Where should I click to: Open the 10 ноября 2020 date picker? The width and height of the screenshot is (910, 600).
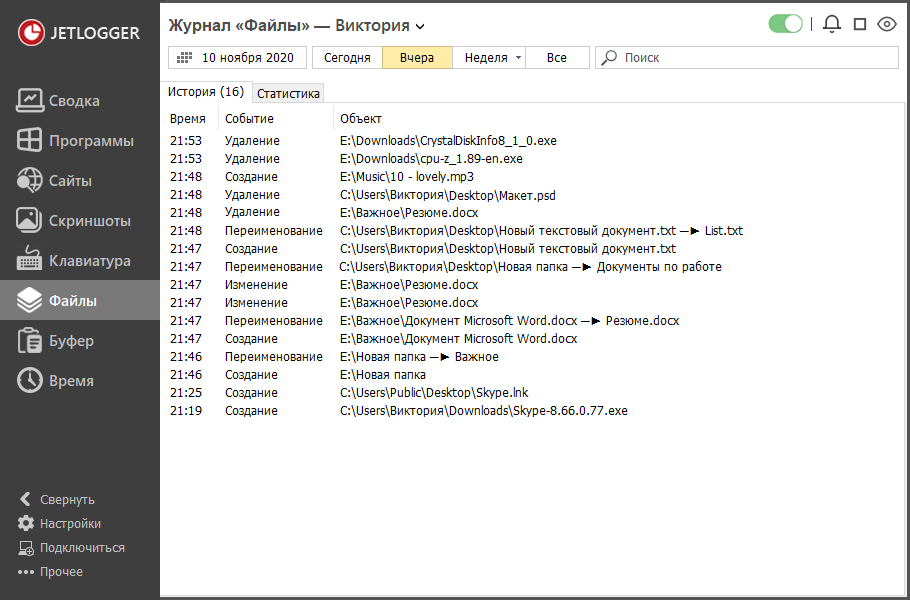coord(239,58)
